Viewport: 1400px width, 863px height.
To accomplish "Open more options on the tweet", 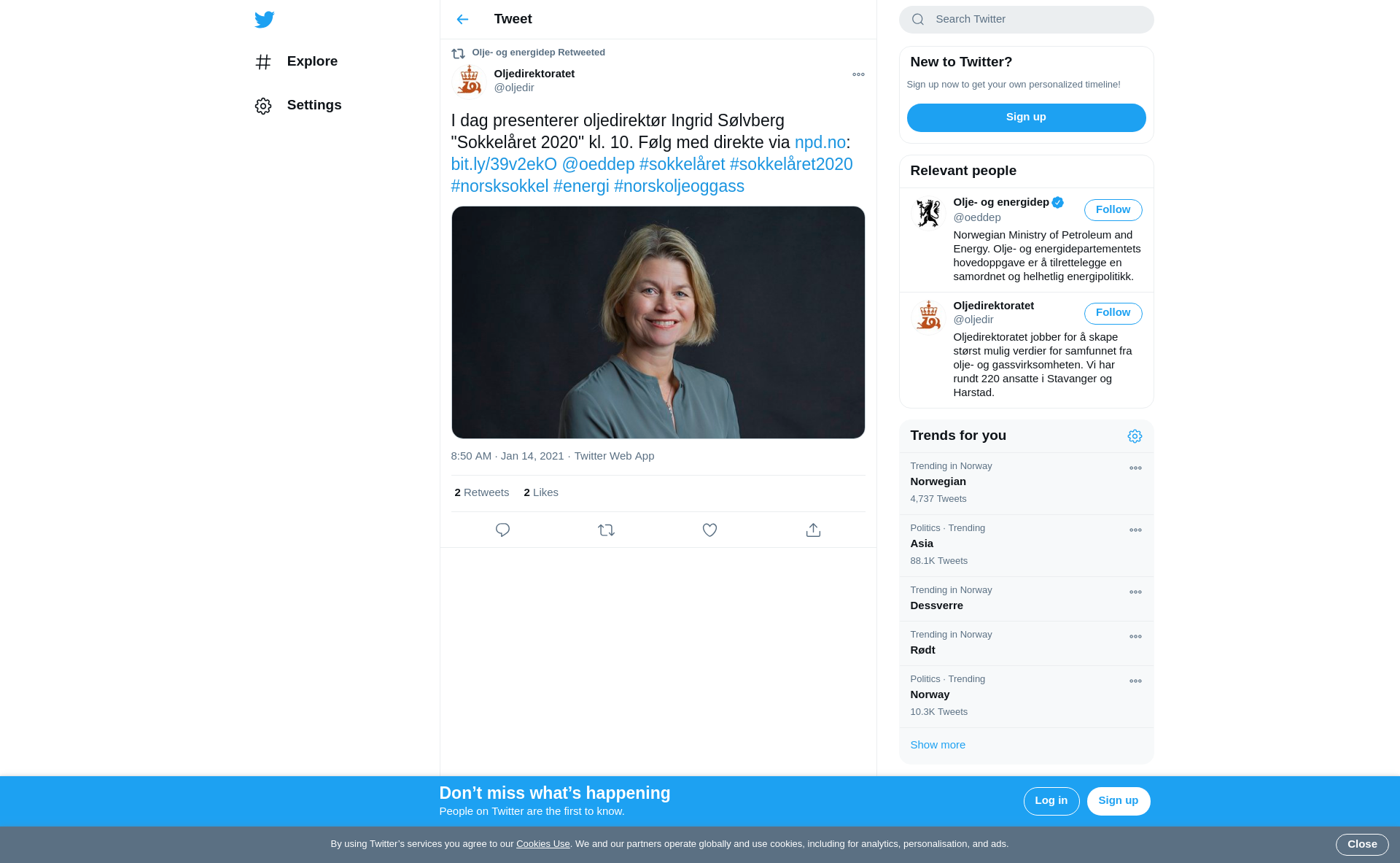I will point(858,74).
